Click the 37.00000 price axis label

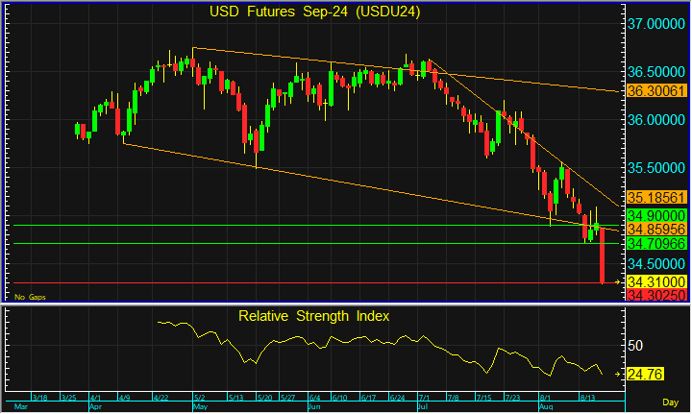655,23
